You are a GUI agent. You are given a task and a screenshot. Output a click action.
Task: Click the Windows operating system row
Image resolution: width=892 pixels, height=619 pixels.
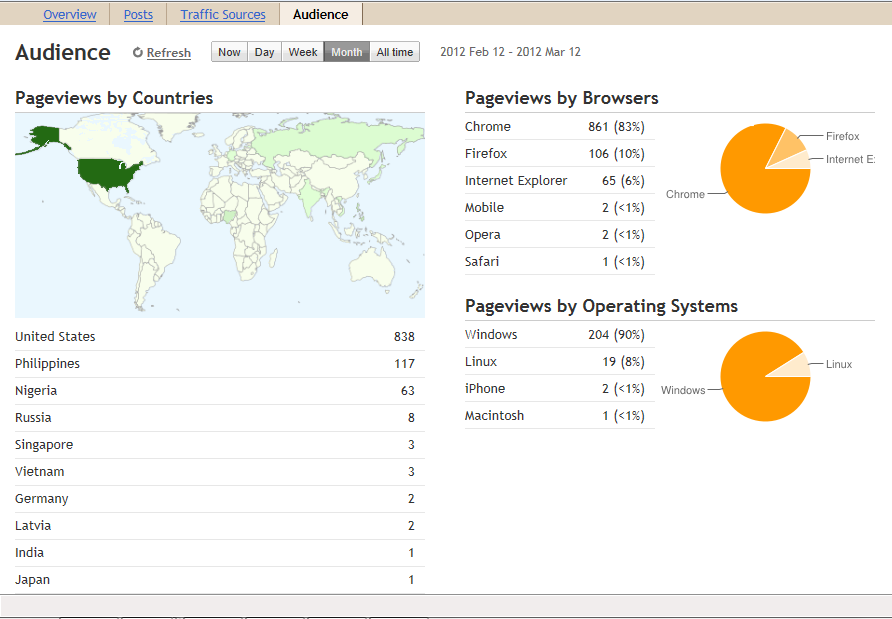click(x=560, y=335)
